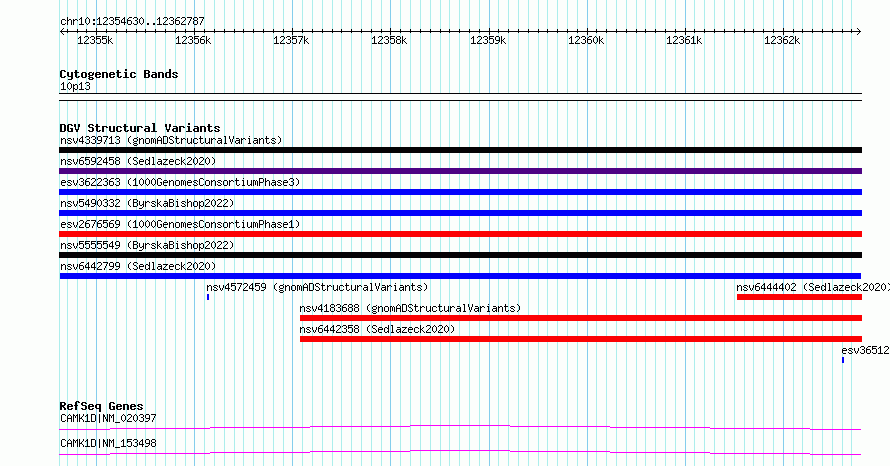Click the Cytogenetic Bands track heading
The width and height of the screenshot is (890, 466).
[119, 74]
